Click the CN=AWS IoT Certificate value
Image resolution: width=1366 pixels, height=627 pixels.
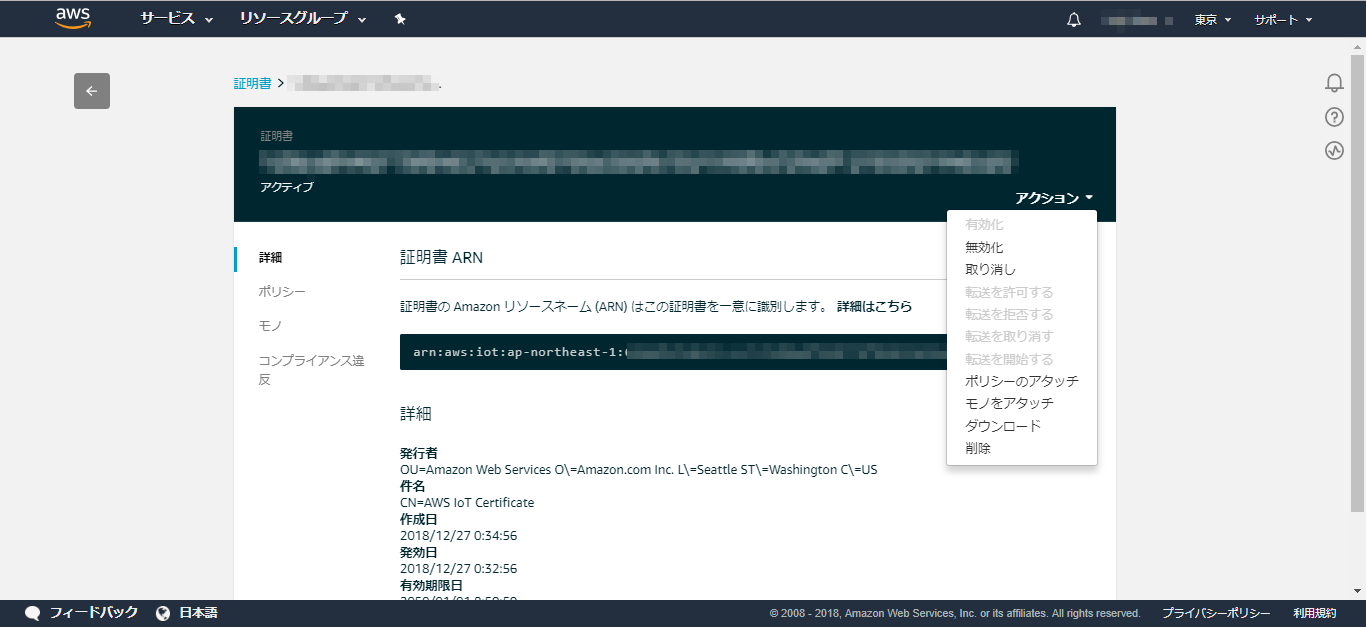point(467,502)
